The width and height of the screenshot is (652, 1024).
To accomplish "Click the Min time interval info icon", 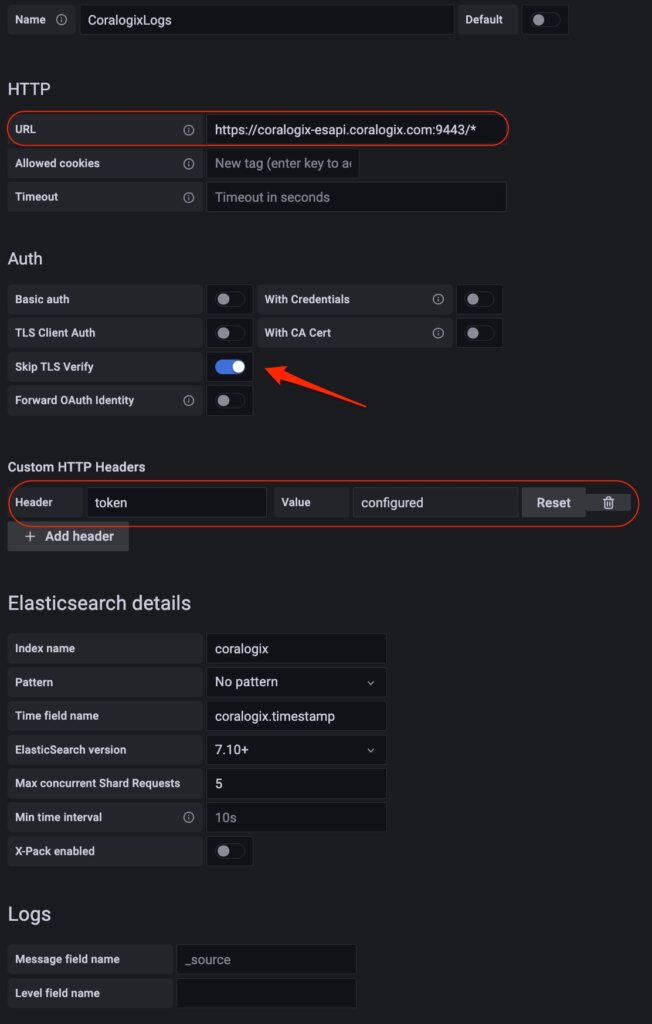I will pyautogui.click(x=189, y=818).
